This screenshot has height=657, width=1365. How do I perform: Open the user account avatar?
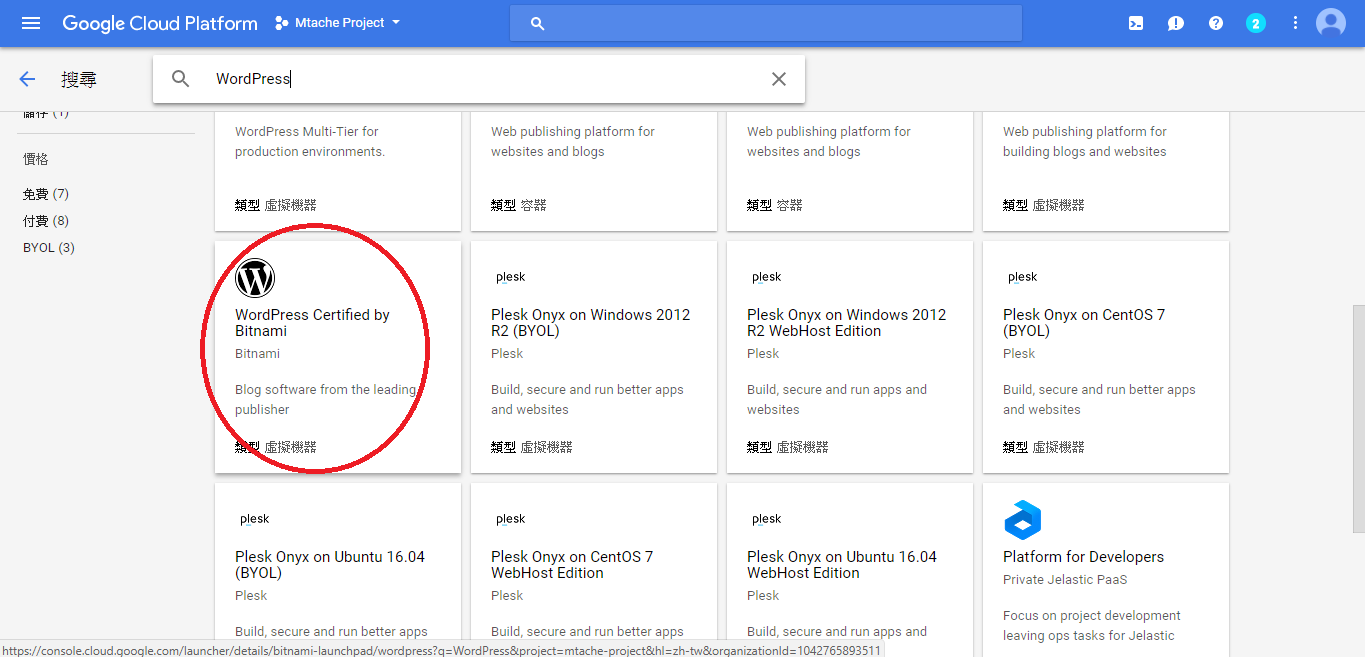[1331, 22]
